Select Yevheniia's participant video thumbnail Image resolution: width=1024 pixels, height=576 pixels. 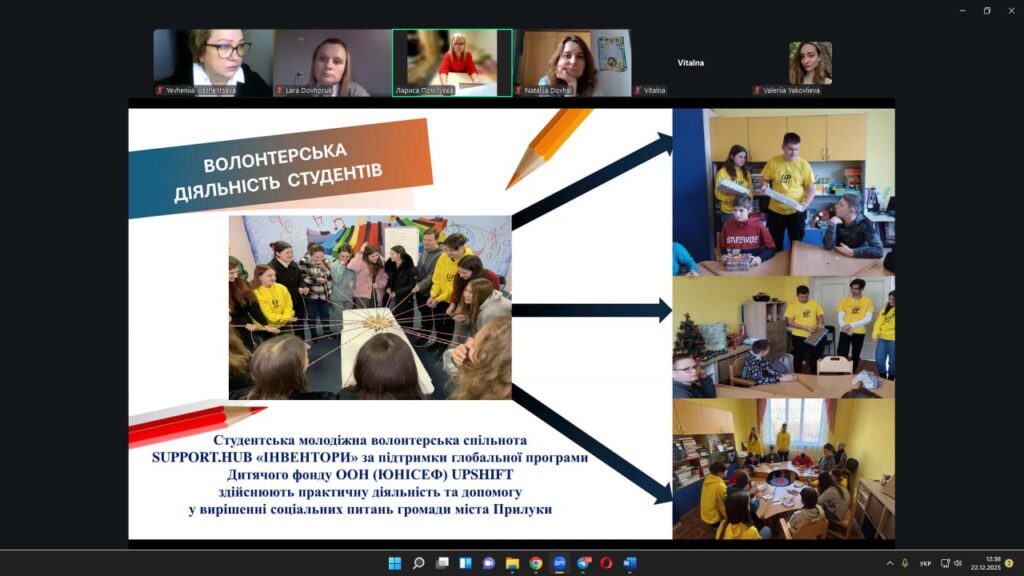point(213,62)
